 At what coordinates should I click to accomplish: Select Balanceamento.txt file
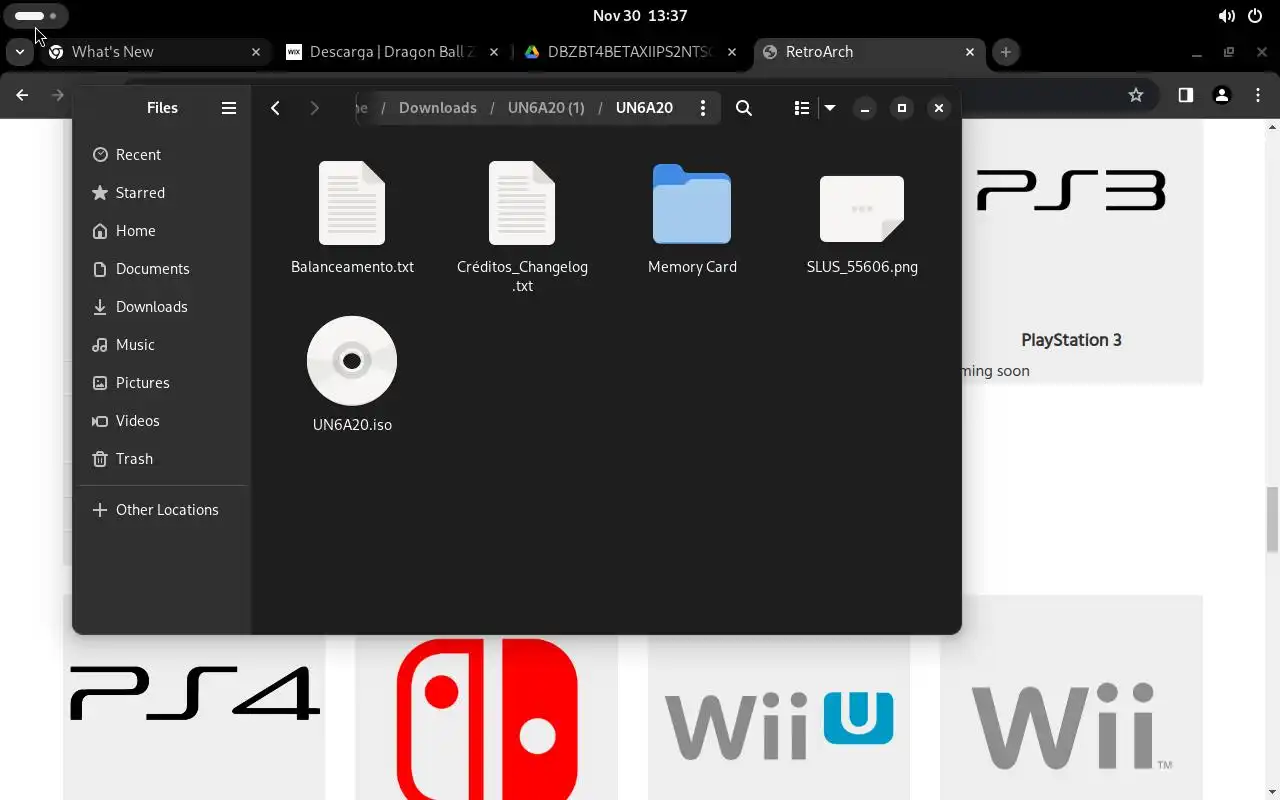click(352, 218)
